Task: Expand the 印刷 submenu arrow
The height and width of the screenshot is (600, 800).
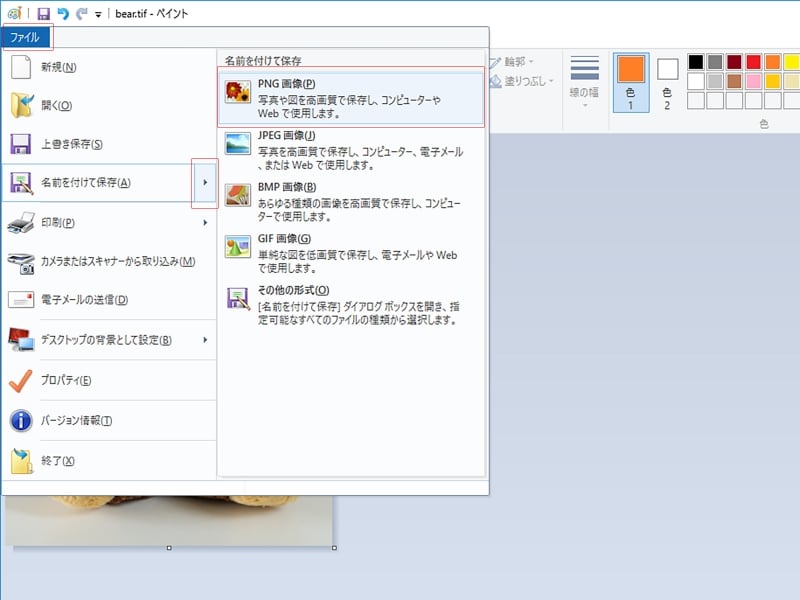Action: 205,222
